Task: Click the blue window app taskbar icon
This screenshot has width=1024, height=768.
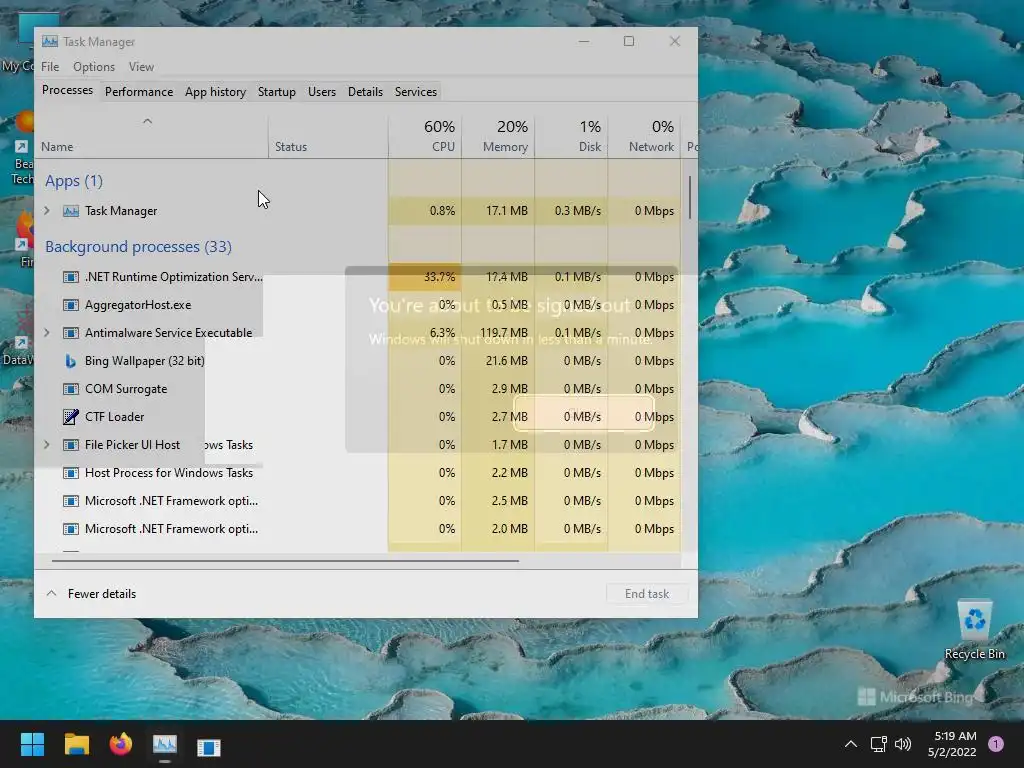Action: click(209, 746)
